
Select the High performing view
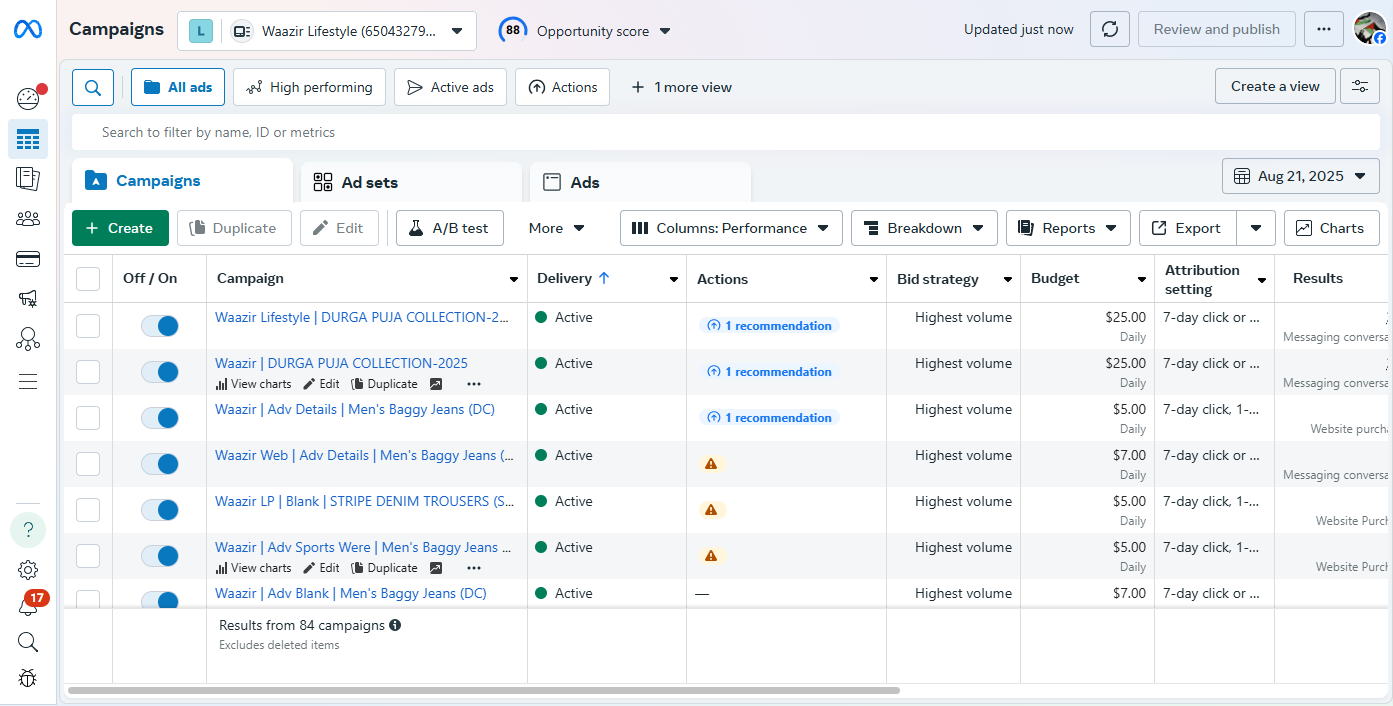click(x=309, y=87)
